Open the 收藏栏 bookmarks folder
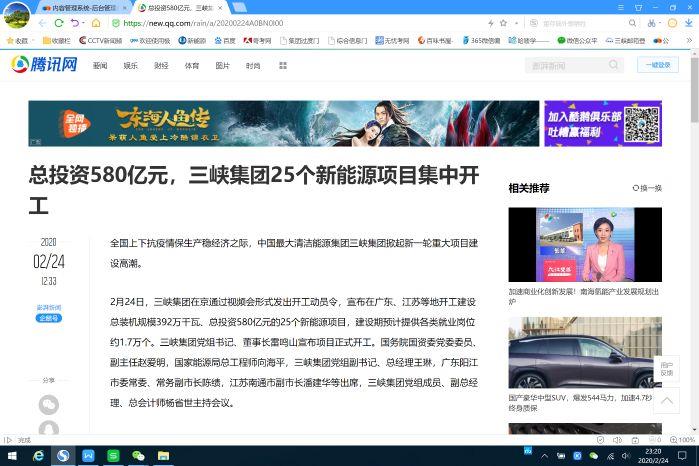 click(57, 41)
